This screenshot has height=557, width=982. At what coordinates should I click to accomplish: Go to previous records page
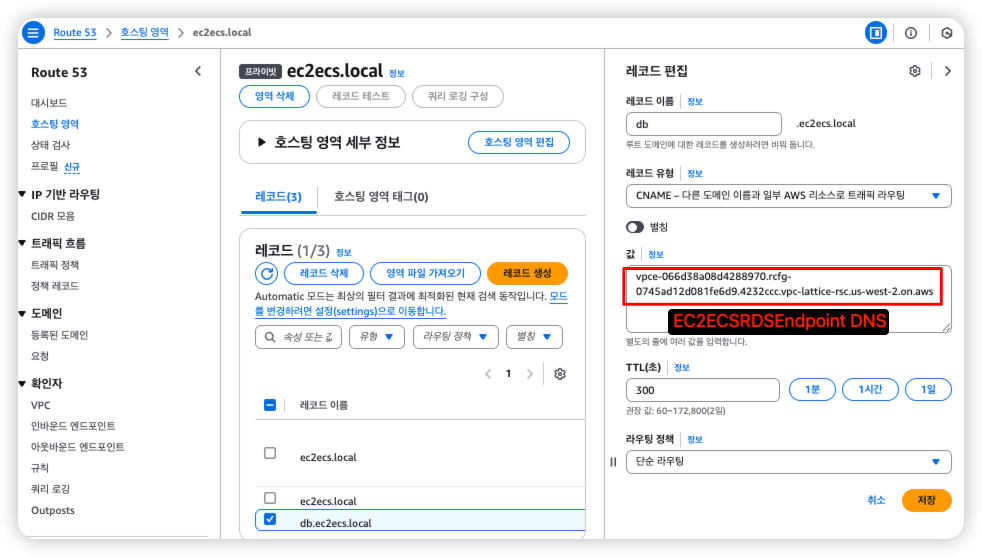488,374
